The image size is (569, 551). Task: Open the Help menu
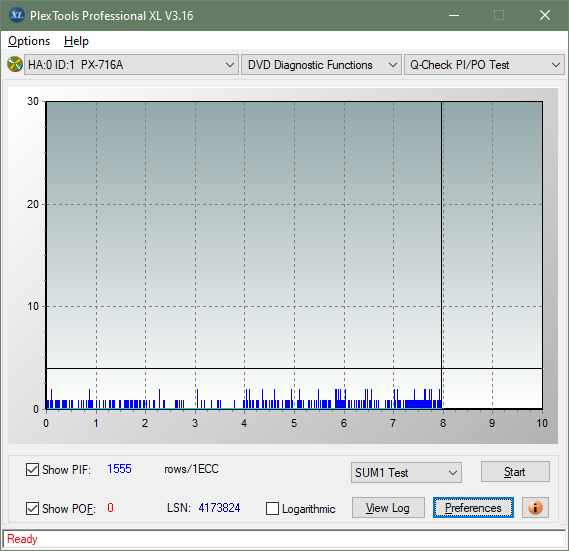tap(76, 41)
